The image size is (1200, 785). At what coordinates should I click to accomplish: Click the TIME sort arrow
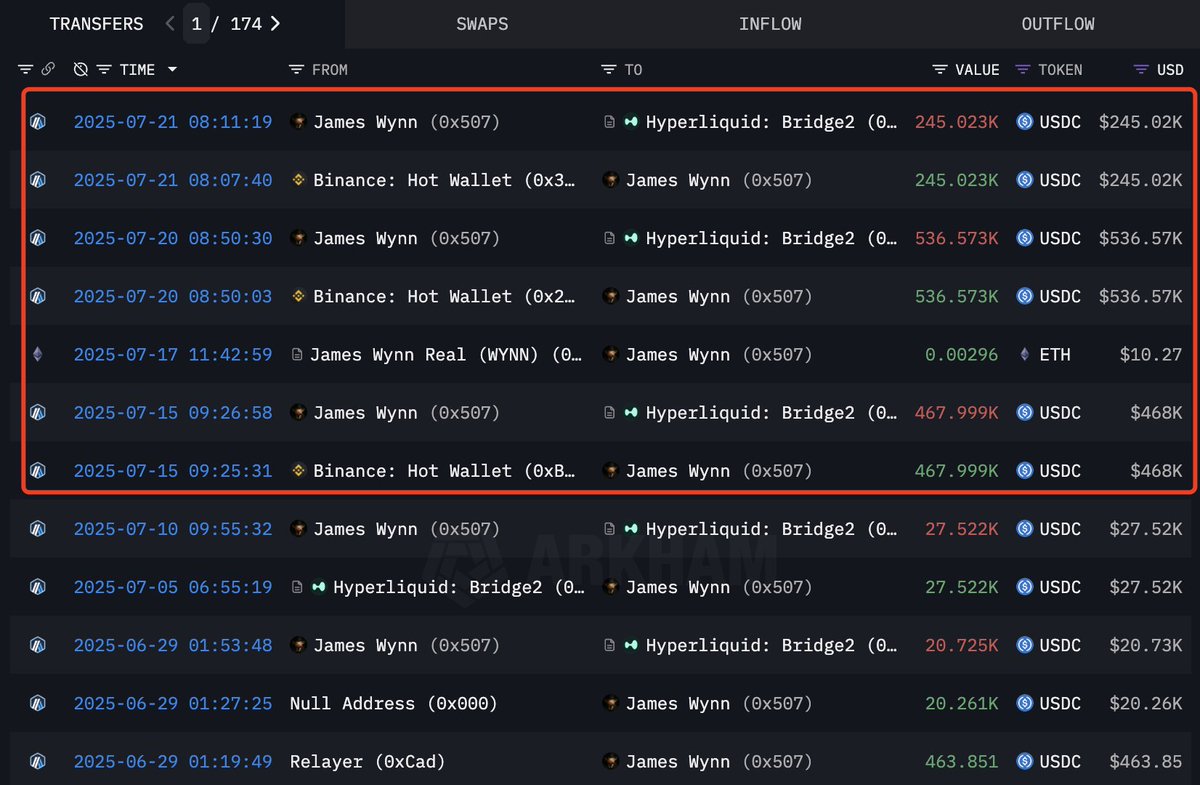pos(172,70)
